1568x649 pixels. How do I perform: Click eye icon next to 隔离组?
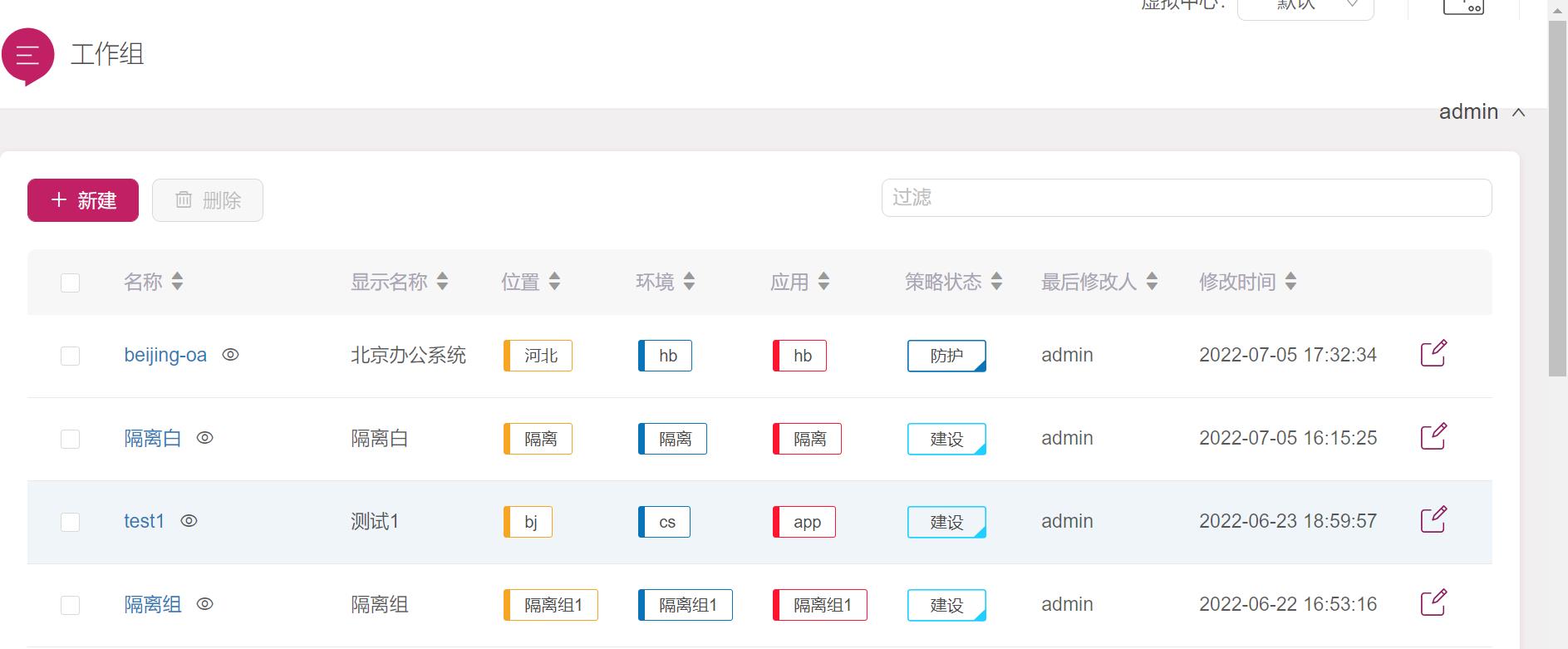click(205, 604)
